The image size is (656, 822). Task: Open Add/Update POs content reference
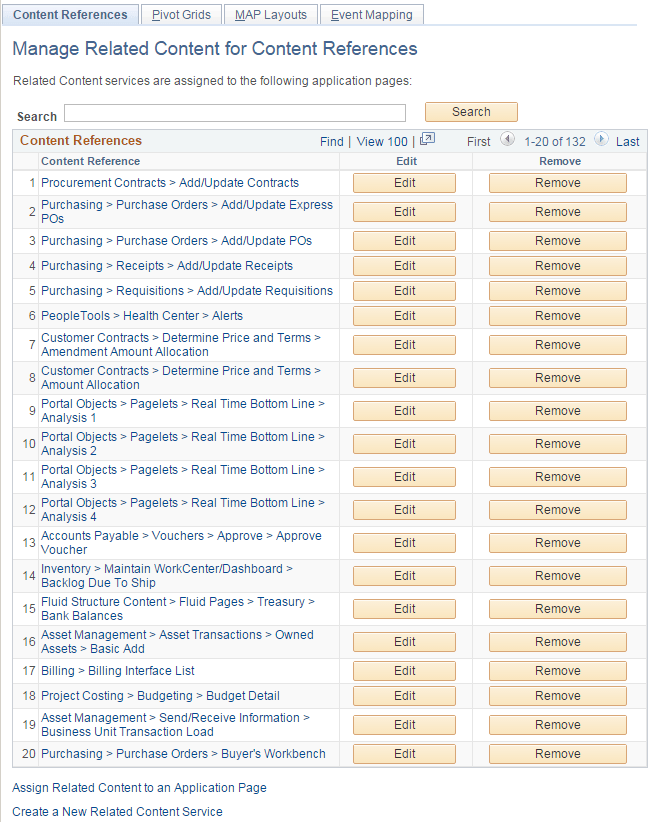pos(176,241)
